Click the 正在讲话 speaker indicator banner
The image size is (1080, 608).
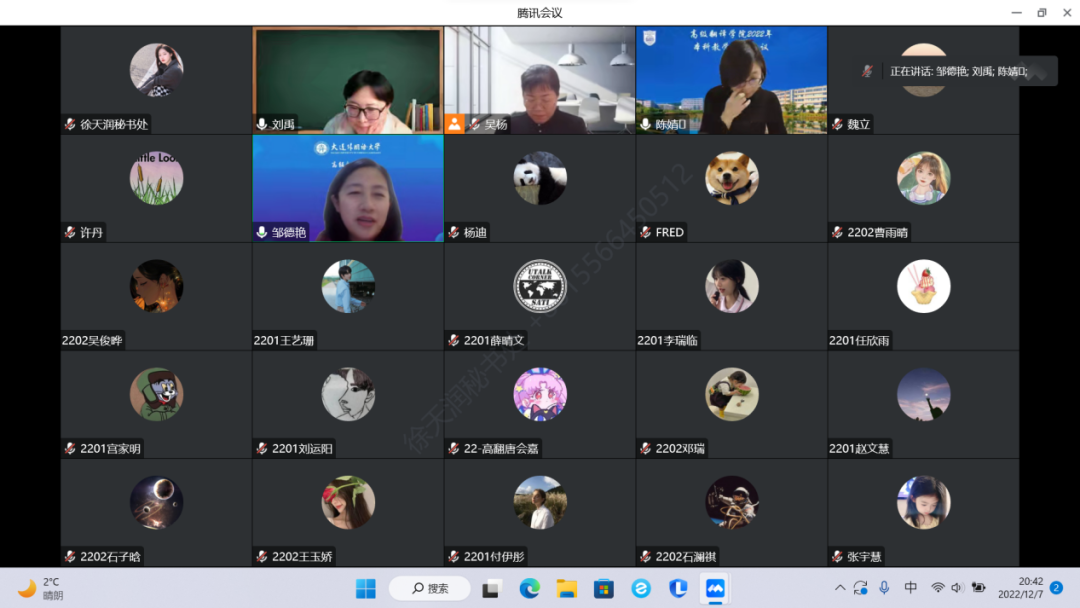click(x=957, y=71)
